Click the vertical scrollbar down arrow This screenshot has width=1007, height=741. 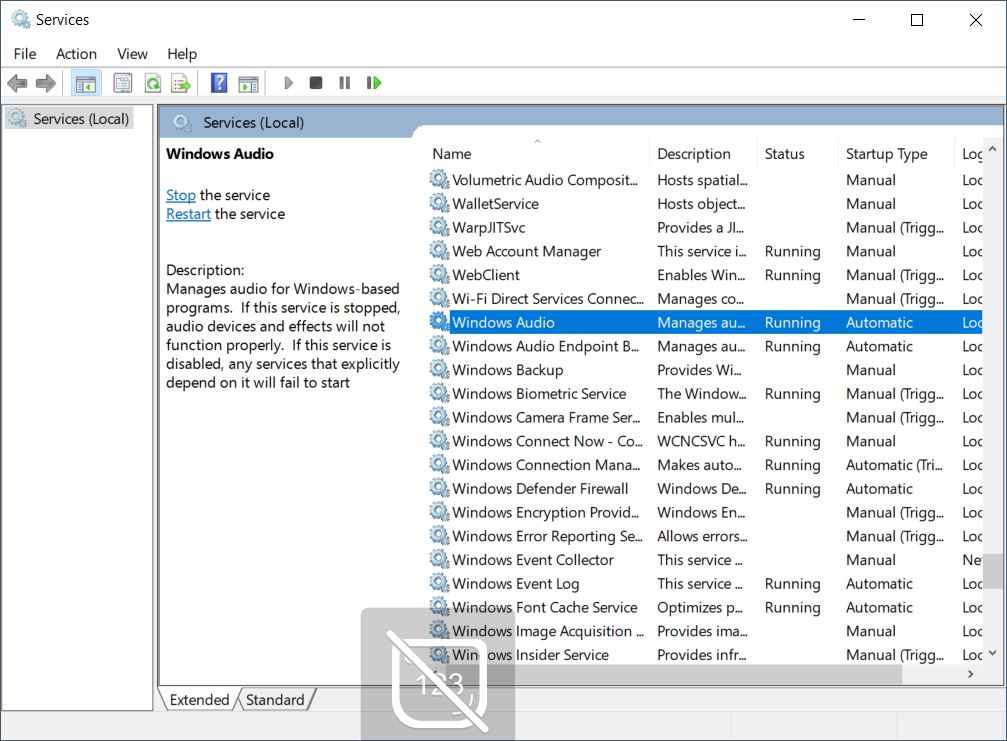click(x=993, y=654)
